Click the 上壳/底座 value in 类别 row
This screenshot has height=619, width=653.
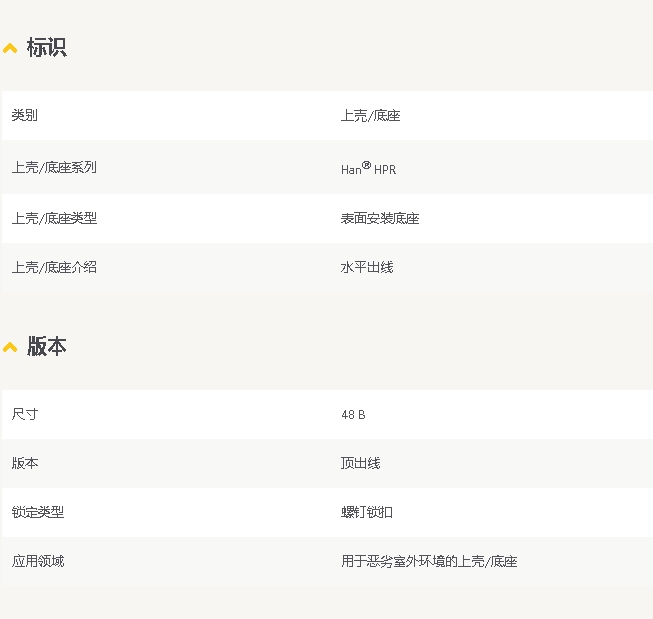tap(370, 116)
